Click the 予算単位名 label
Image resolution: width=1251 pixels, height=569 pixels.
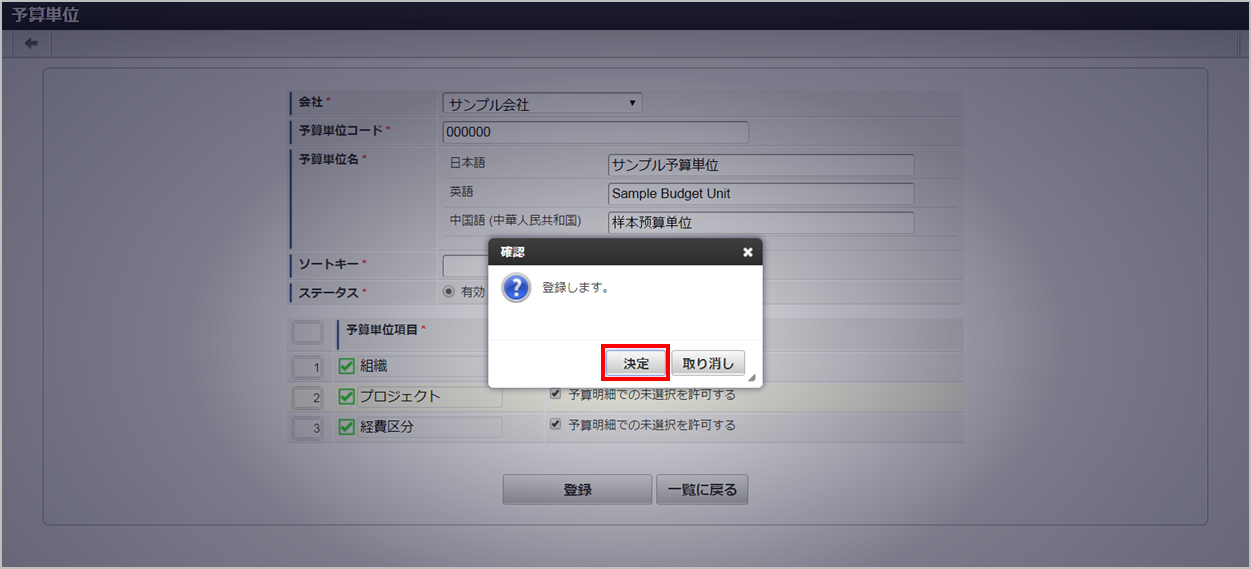tap(329, 158)
